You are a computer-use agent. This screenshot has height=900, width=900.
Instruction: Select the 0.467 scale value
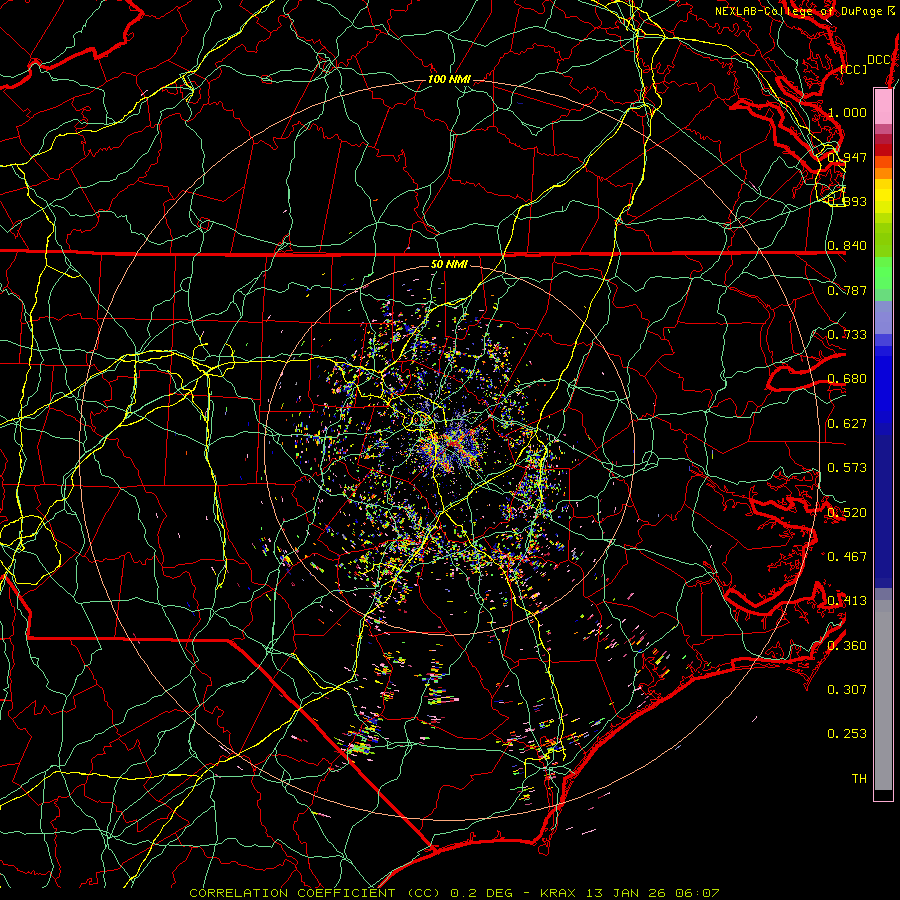point(847,557)
